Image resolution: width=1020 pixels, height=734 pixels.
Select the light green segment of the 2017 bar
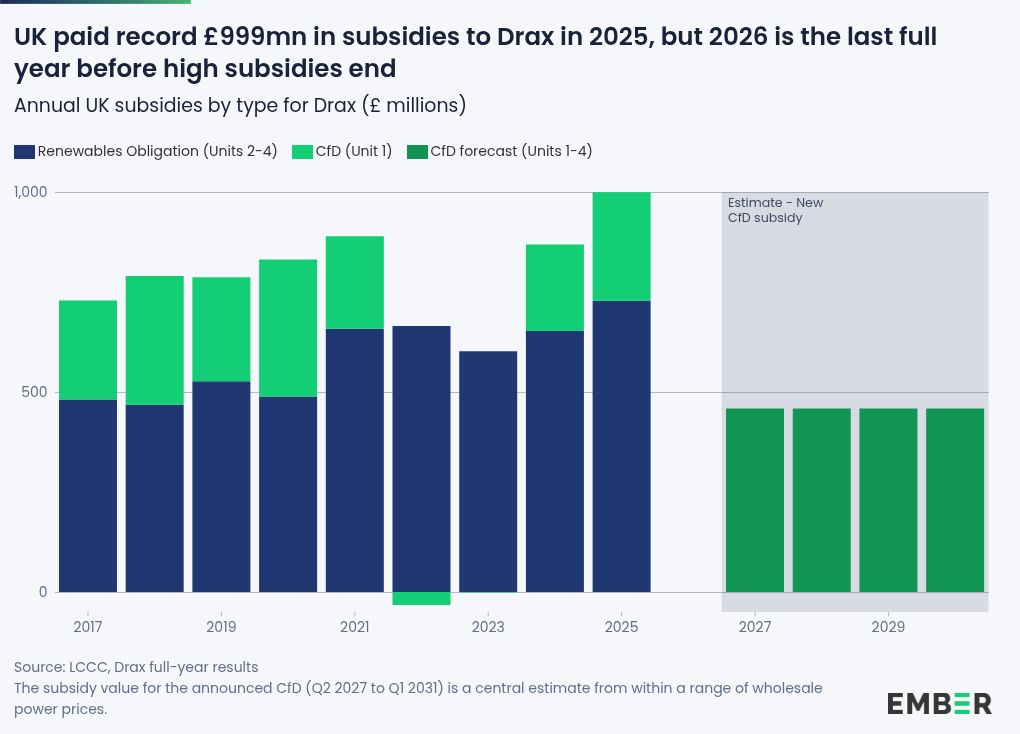pos(88,350)
